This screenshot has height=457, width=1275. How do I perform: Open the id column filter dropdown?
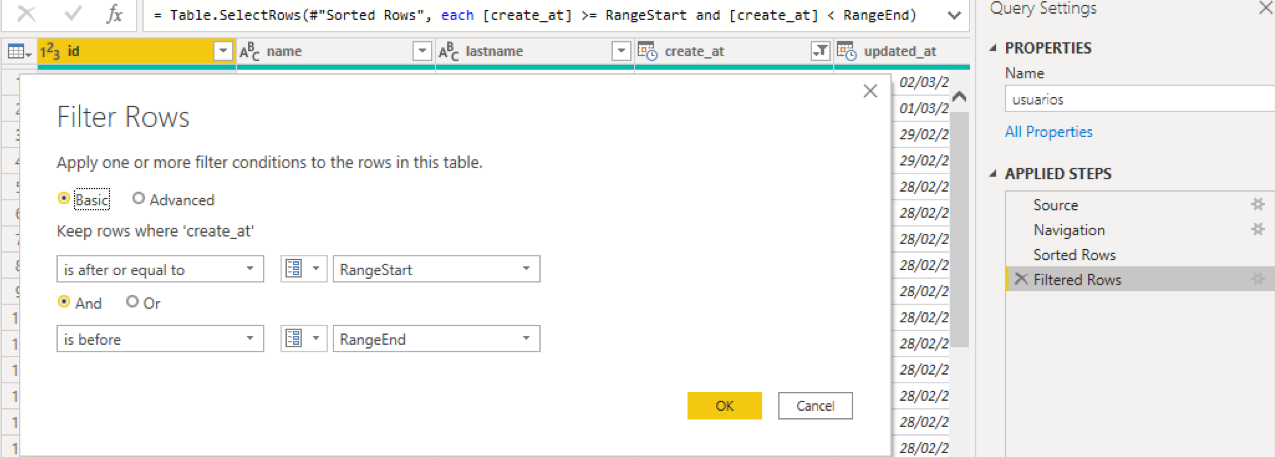[x=223, y=51]
